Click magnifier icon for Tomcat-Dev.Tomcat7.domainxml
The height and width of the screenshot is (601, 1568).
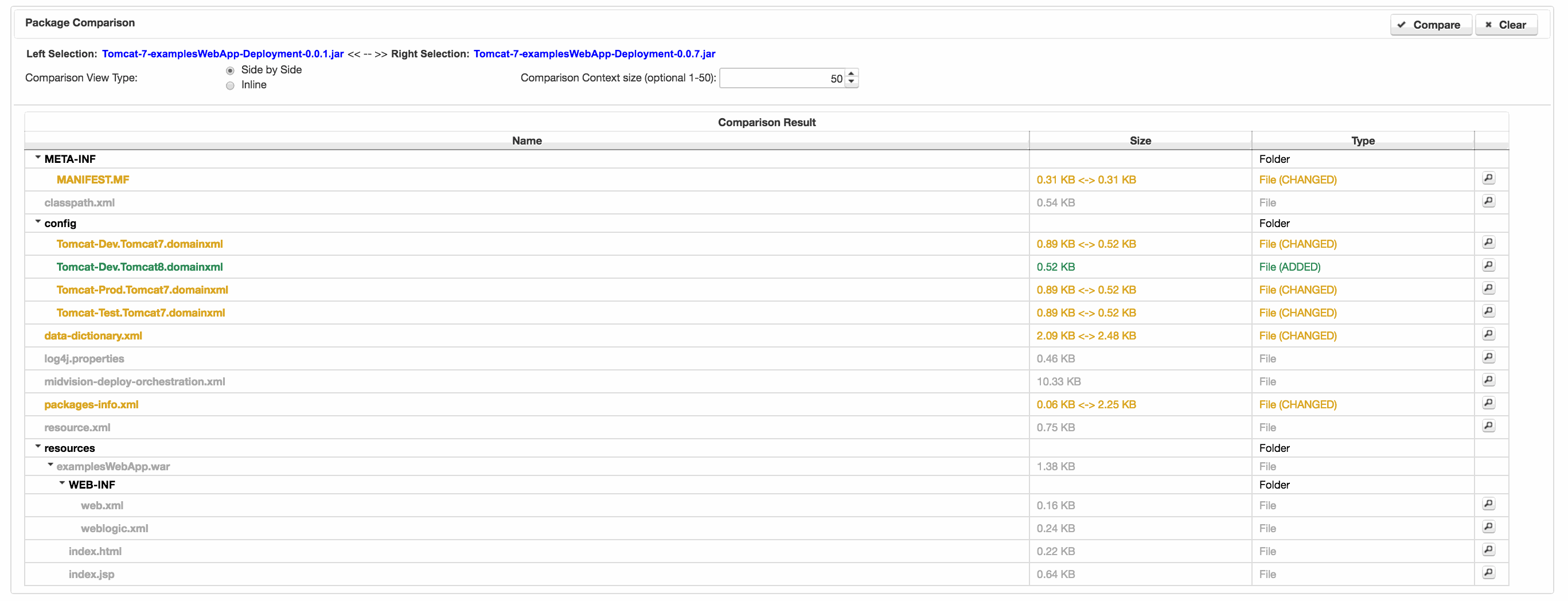(x=1488, y=243)
